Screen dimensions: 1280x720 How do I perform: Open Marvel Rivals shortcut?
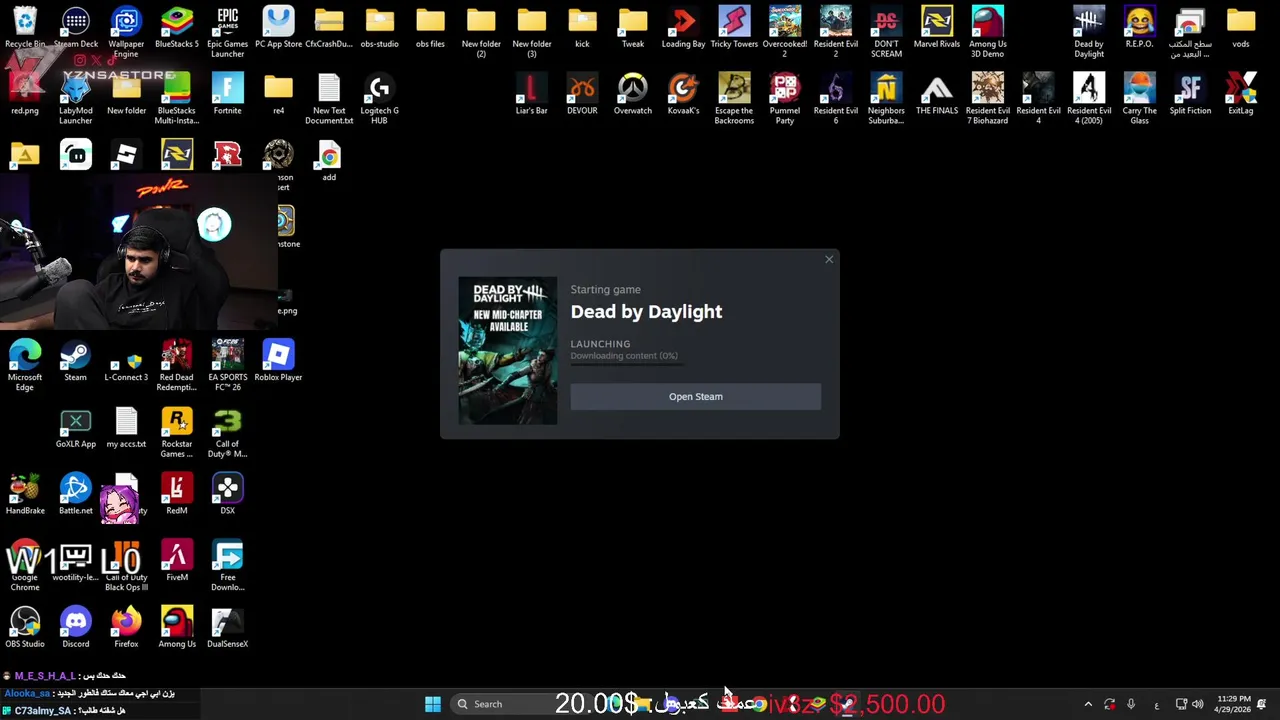[x=937, y=27]
